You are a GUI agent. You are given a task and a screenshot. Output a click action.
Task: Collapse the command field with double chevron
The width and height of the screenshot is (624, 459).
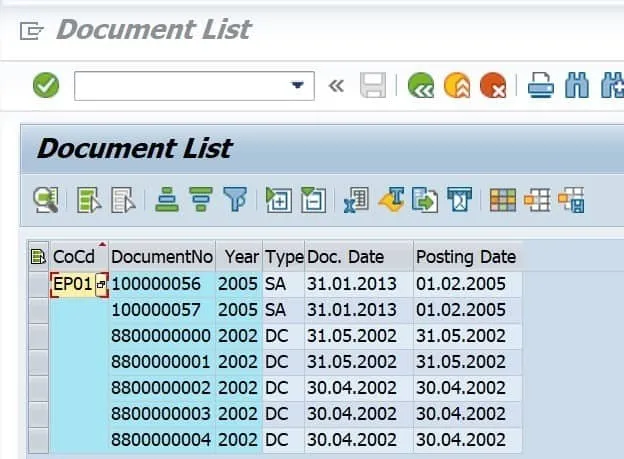[336, 86]
